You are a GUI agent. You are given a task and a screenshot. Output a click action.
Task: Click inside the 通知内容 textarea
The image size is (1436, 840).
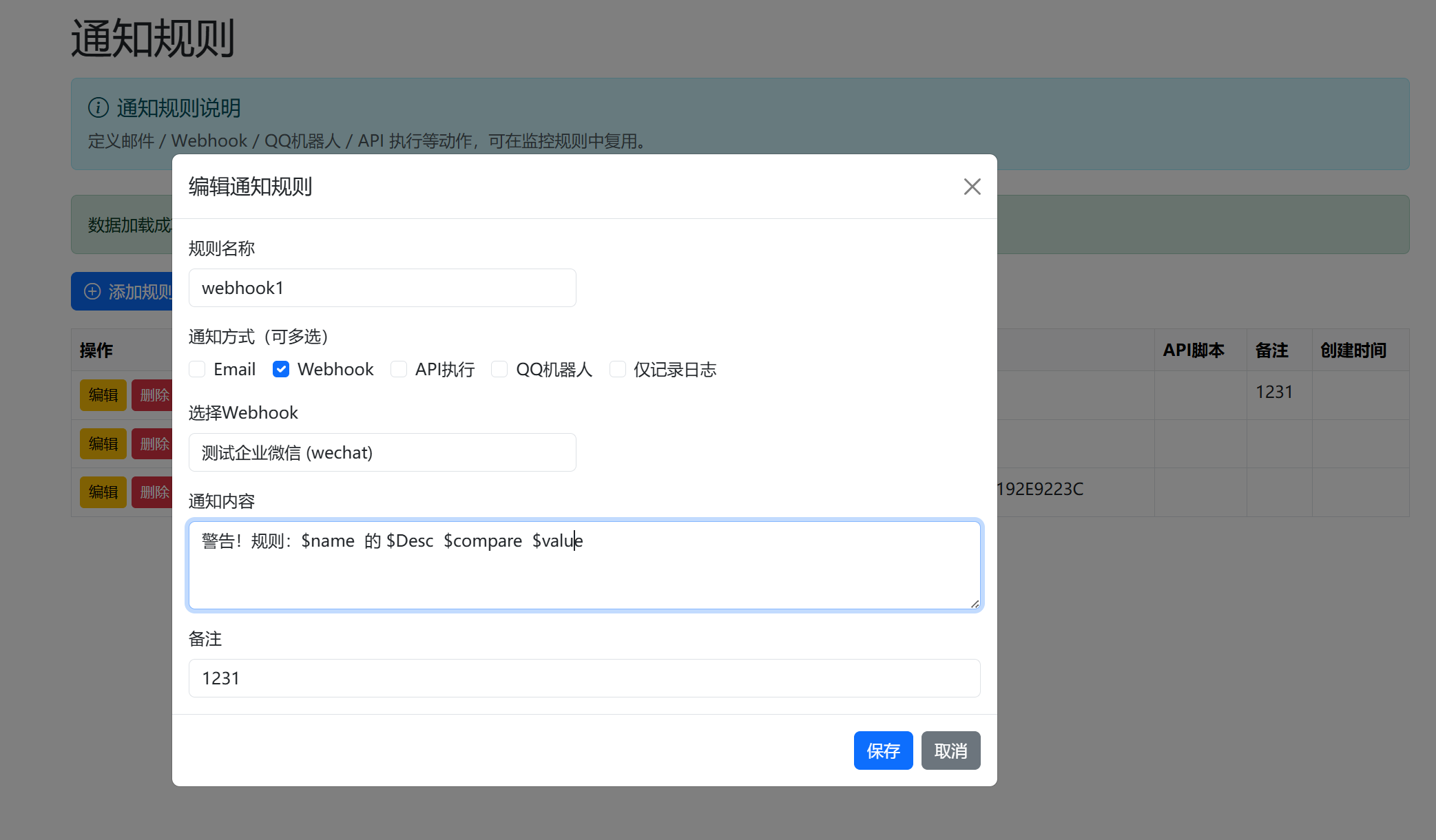584,571
